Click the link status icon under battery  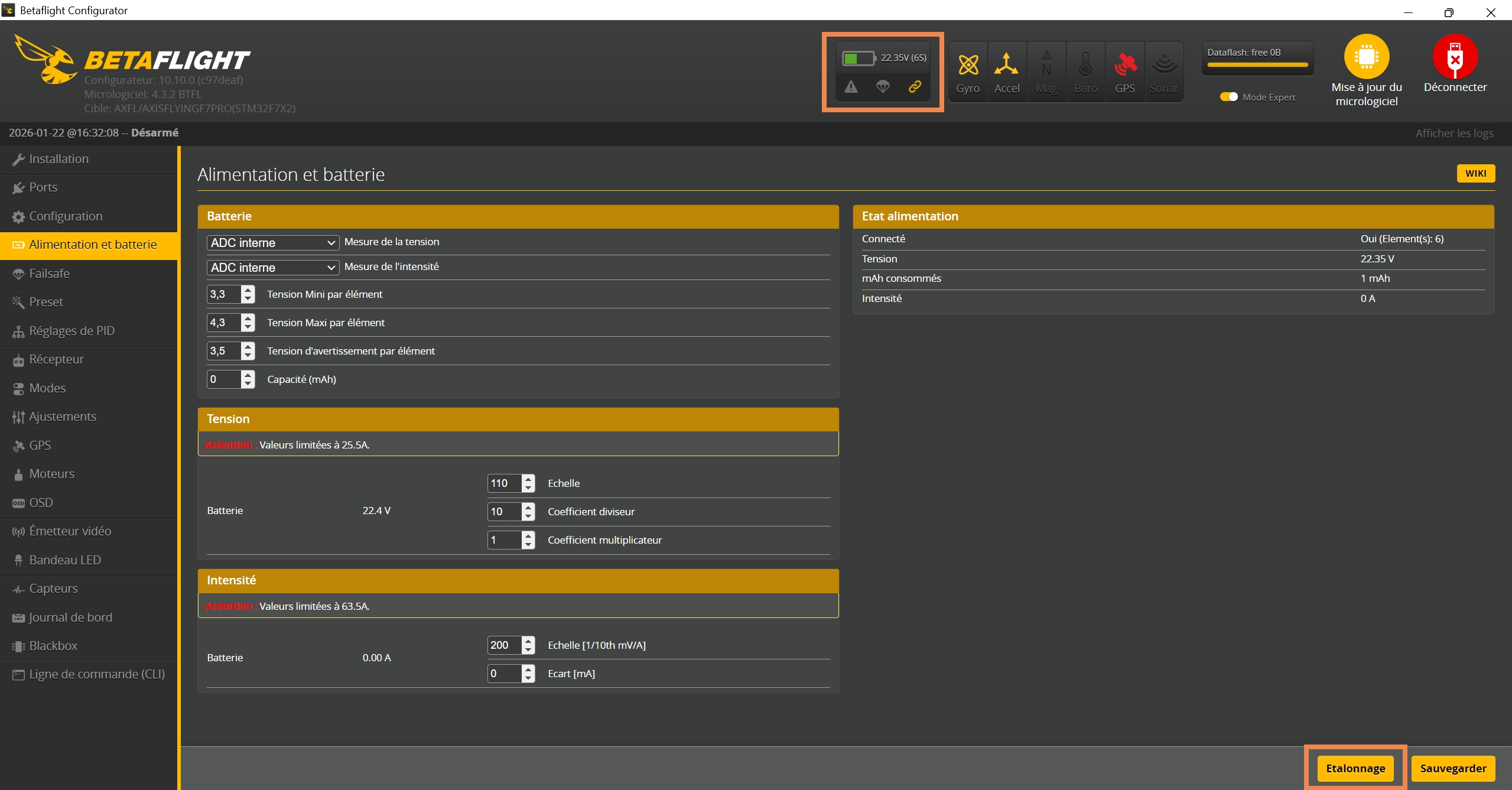click(915, 87)
